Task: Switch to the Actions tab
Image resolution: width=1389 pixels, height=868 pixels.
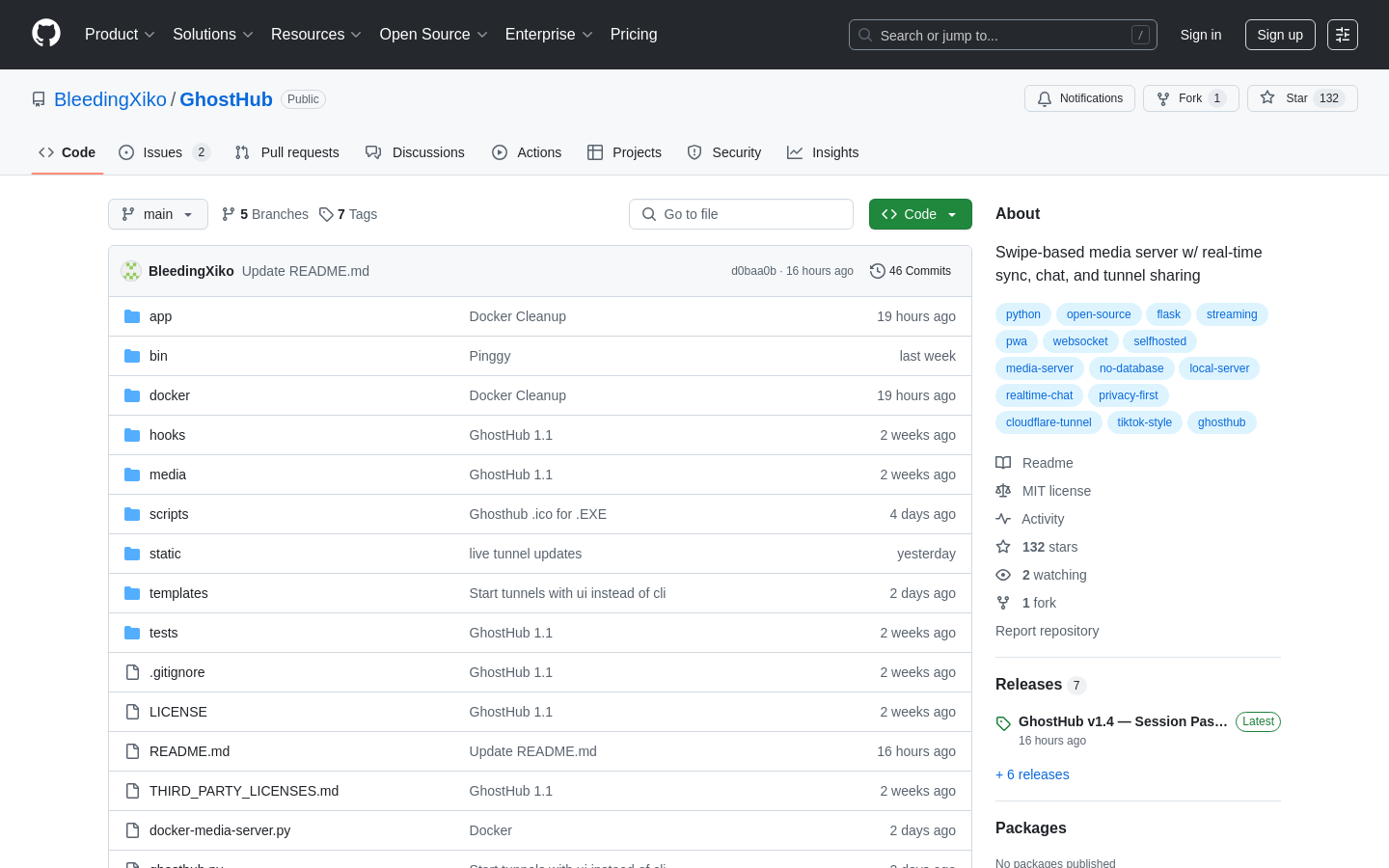Action: 527,152
